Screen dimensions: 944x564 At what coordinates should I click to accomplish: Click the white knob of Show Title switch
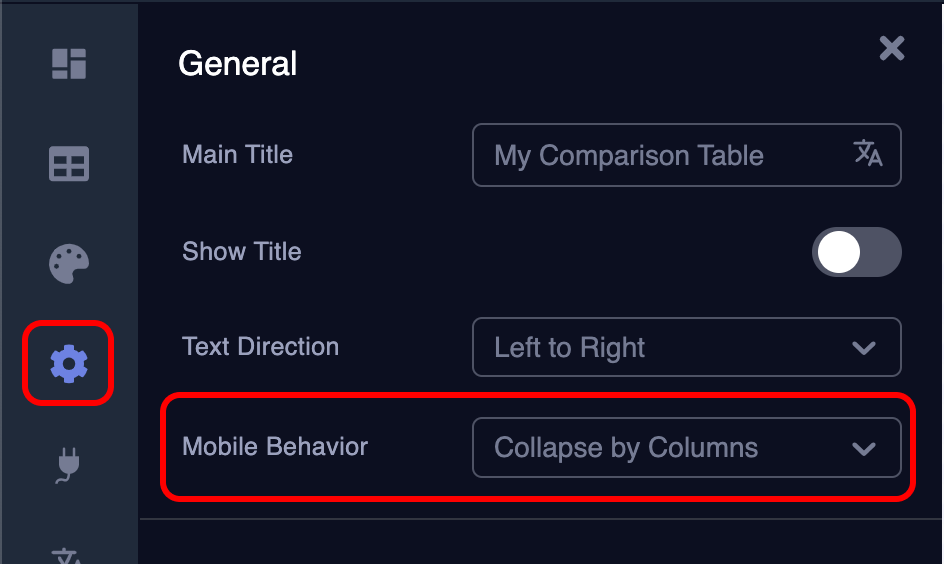pos(838,252)
